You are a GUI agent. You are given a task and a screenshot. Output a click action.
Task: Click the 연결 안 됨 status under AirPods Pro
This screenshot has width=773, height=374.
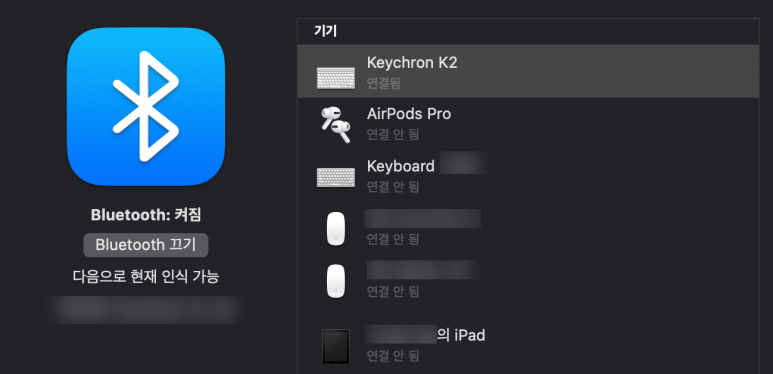pyautogui.click(x=393, y=134)
